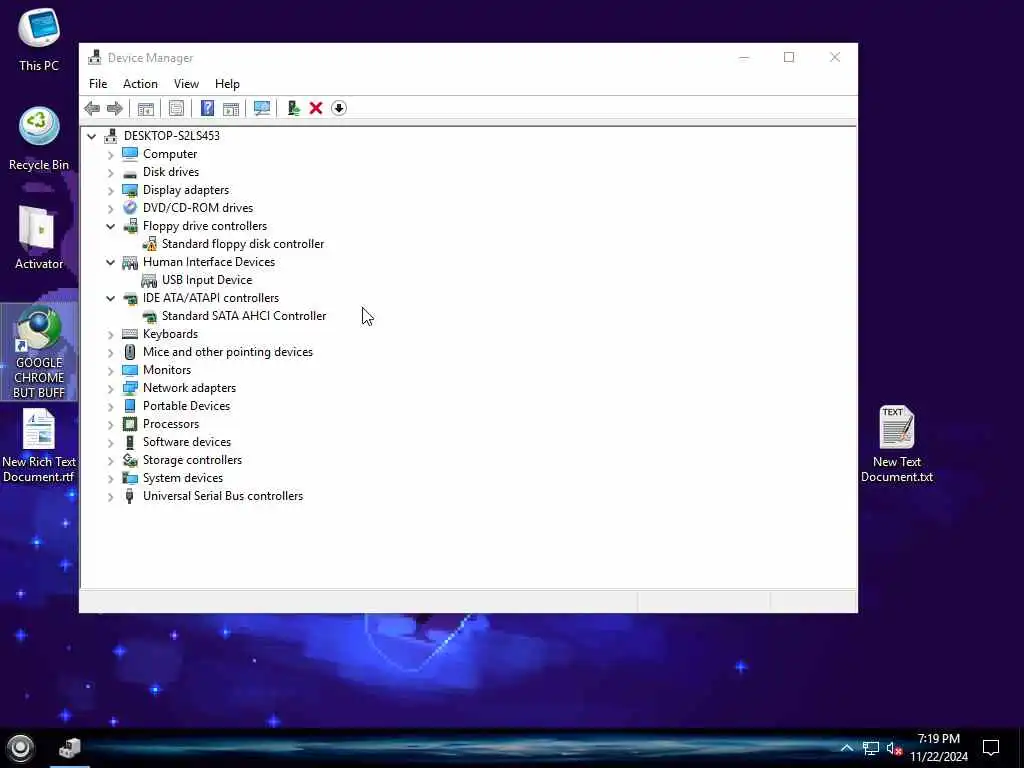This screenshot has height=768, width=1024.
Task: Click red X Uninstall device icon
Action: 316,108
